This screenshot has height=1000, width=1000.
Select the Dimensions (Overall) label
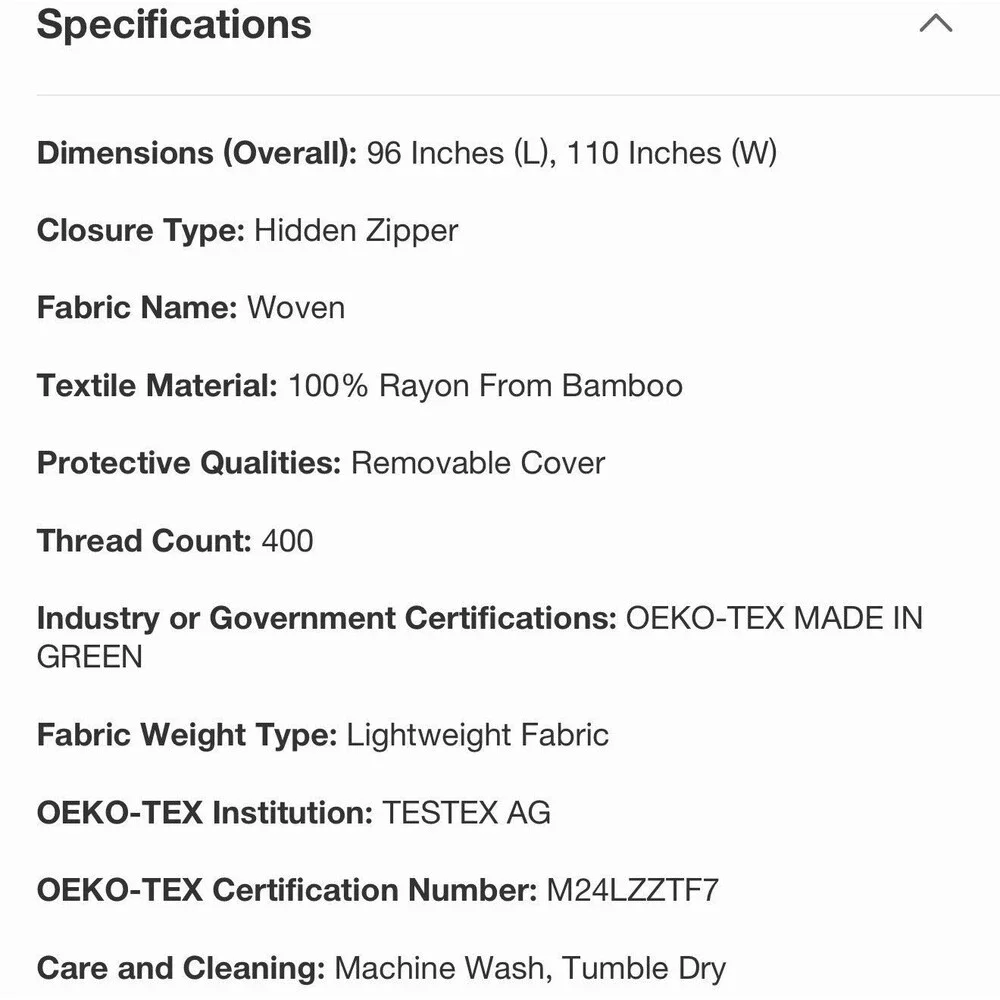pyautogui.click(x=197, y=153)
